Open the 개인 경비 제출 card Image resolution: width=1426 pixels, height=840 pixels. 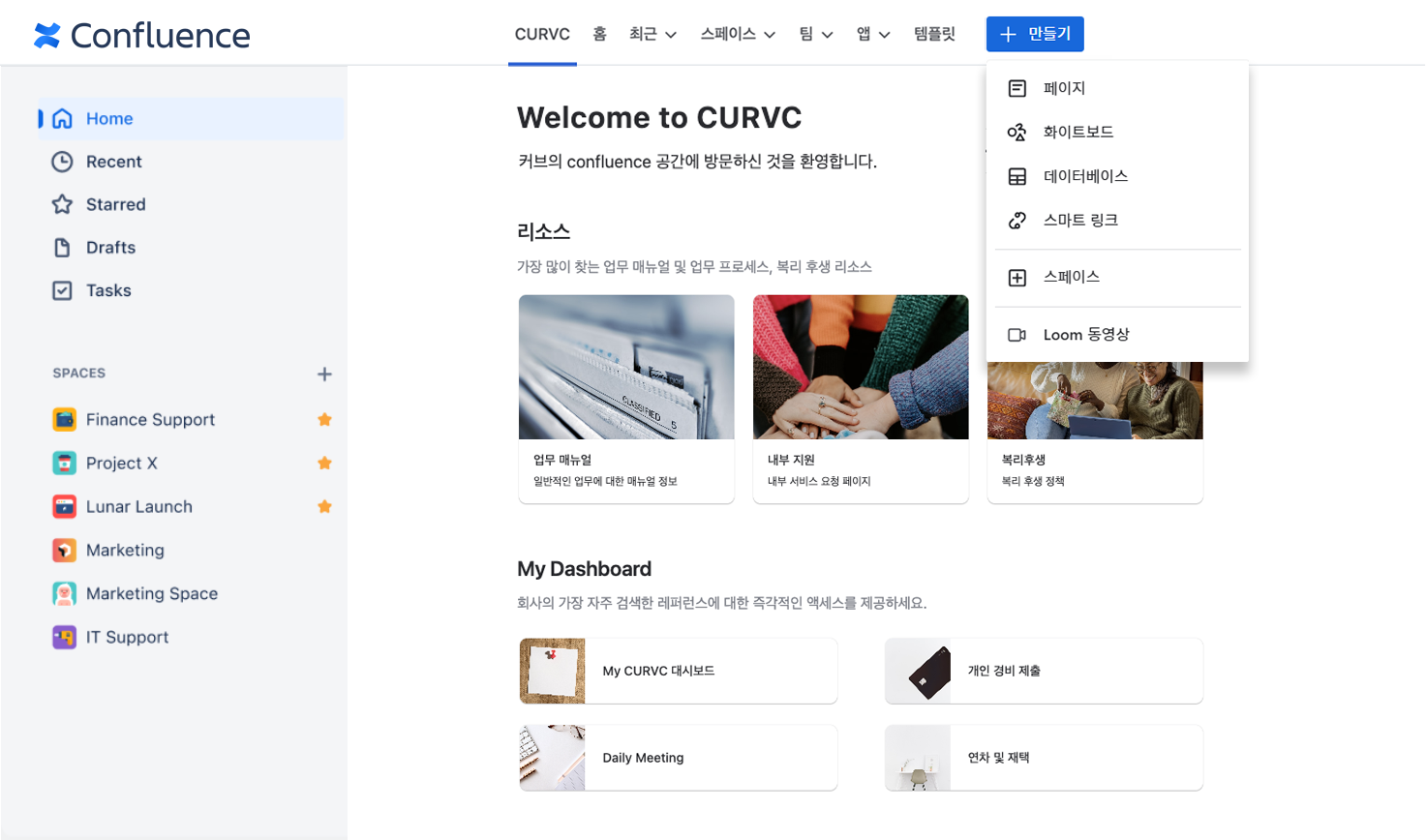1044,671
